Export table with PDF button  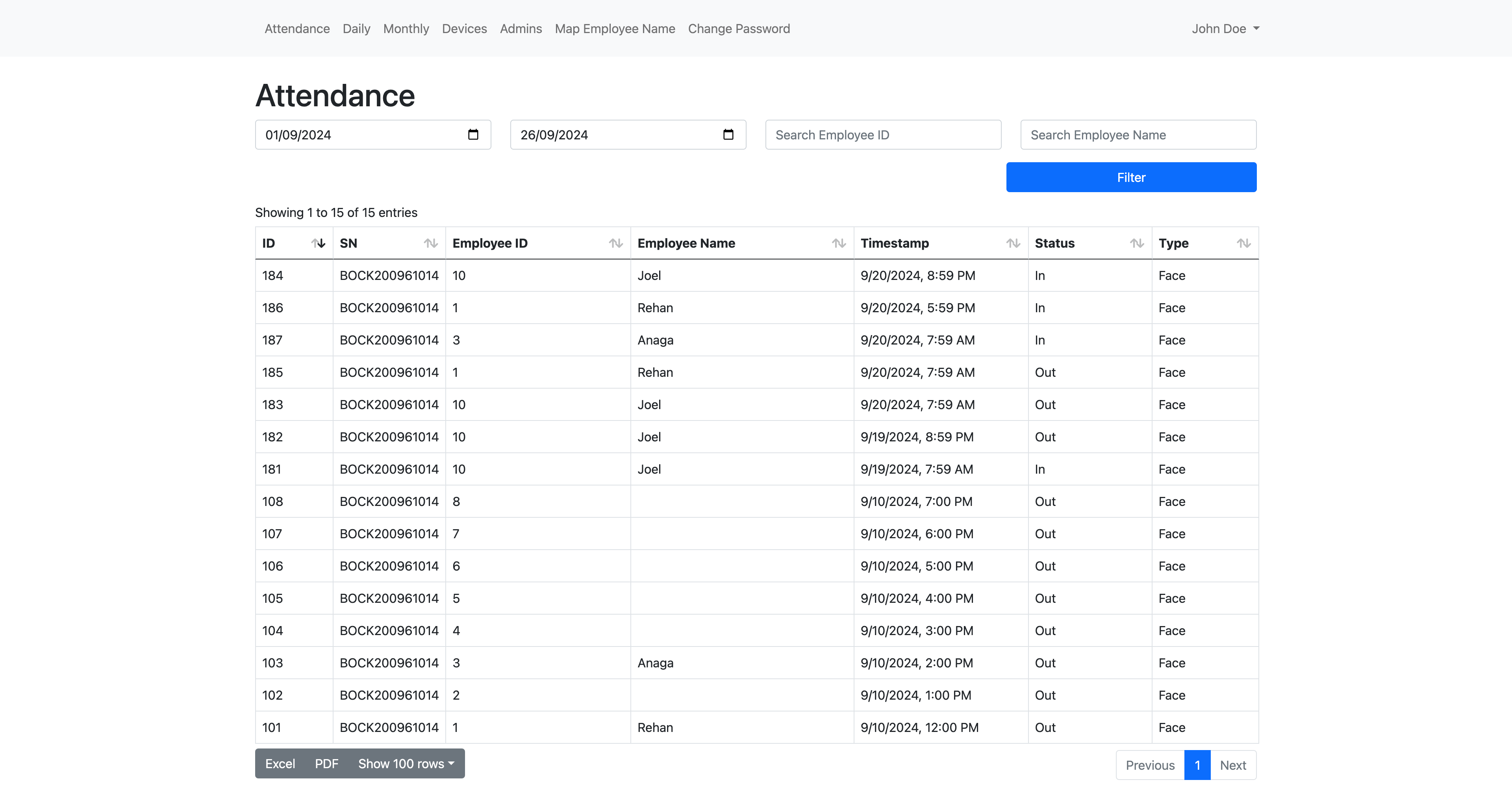(326, 763)
